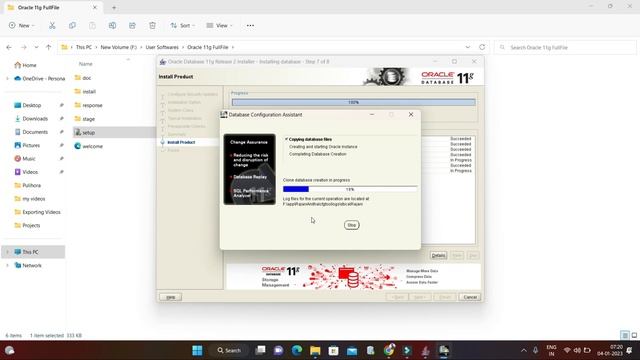Open the Windows Start menu
The height and width of the screenshot is (360, 640).
coord(197,350)
